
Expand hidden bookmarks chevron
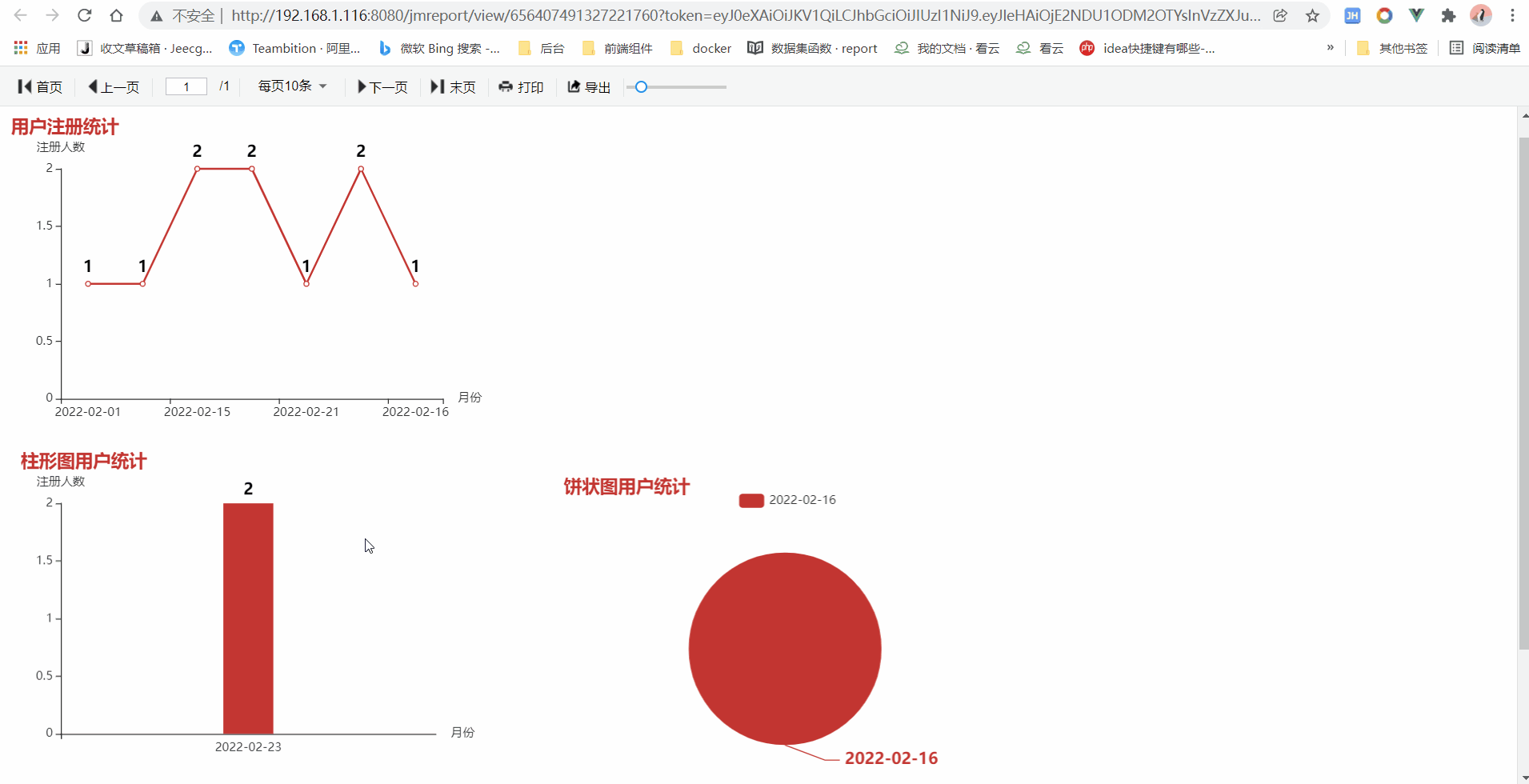(1330, 48)
